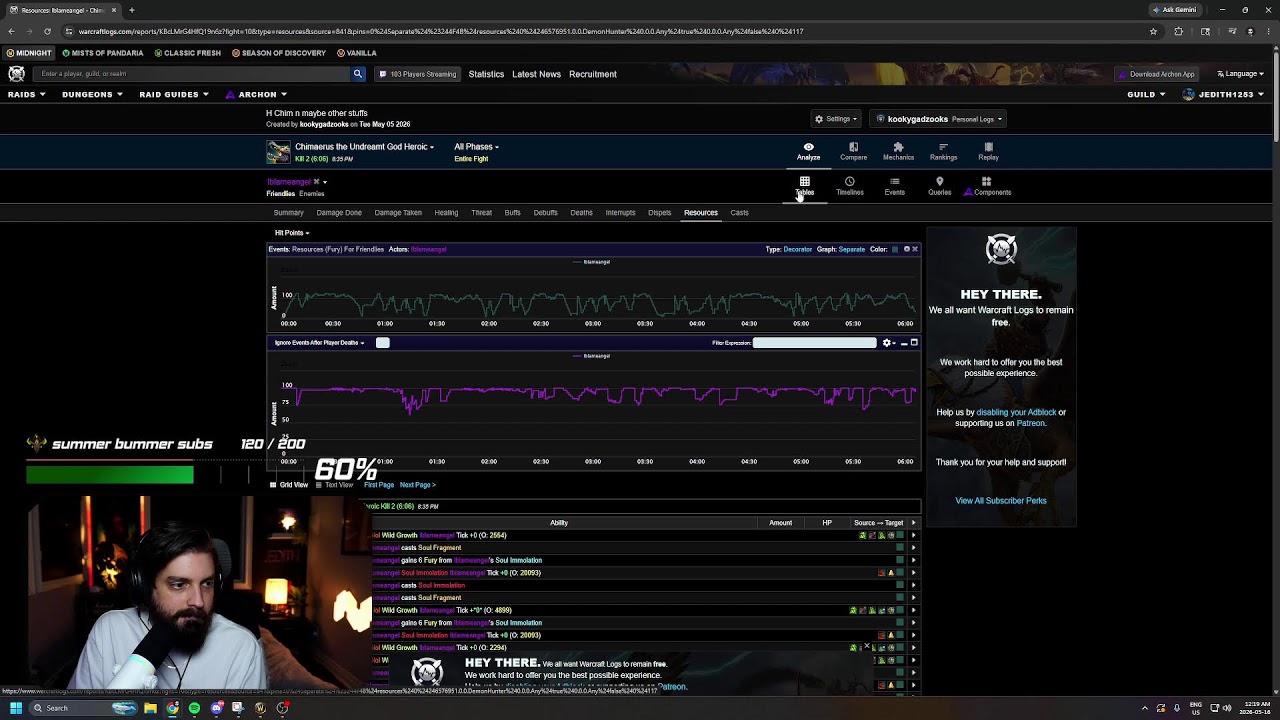Click the search magnifier button
1280x720 pixels.
tap(358, 74)
